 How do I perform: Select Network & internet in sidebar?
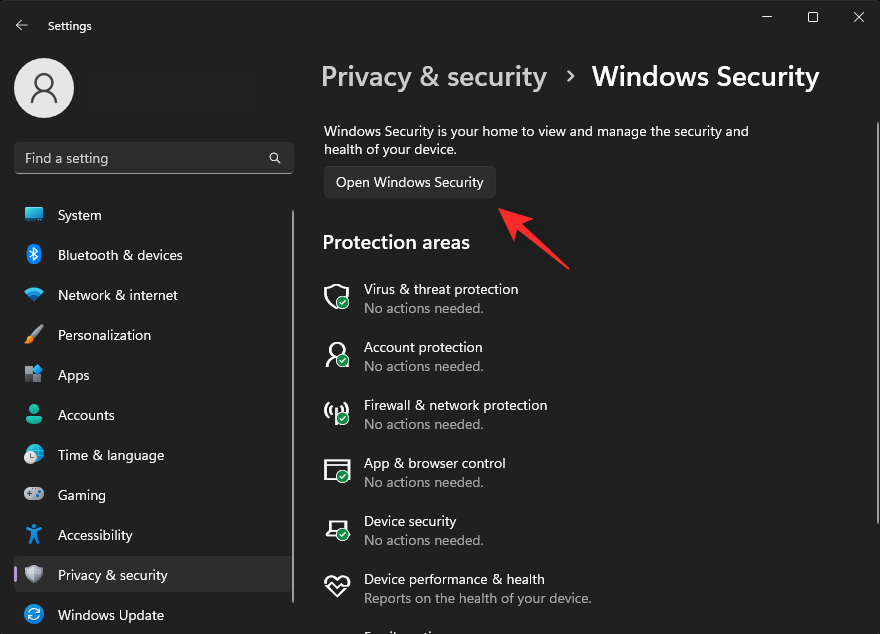(x=117, y=295)
